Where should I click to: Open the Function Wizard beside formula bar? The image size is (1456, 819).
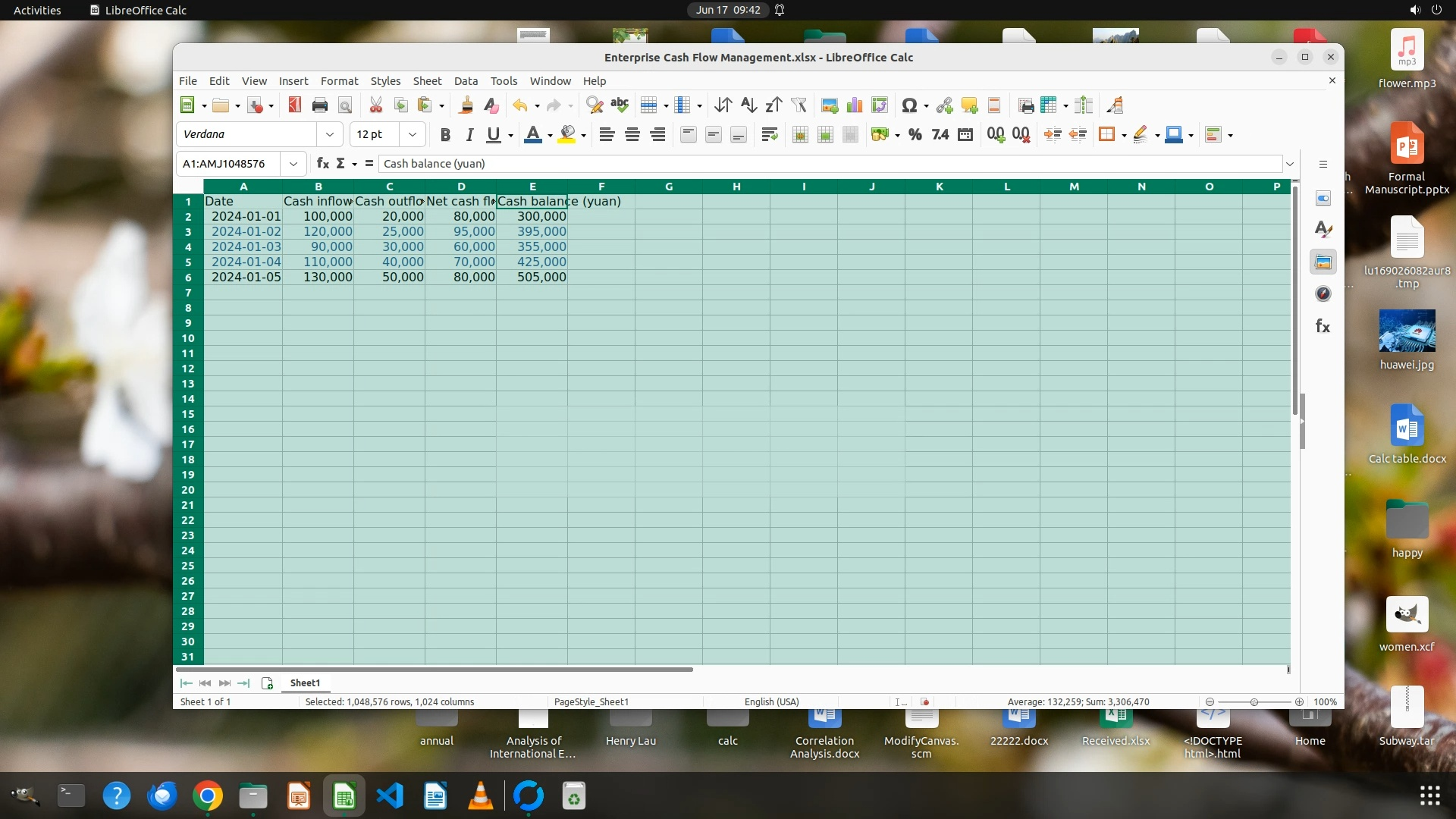pos(322,164)
